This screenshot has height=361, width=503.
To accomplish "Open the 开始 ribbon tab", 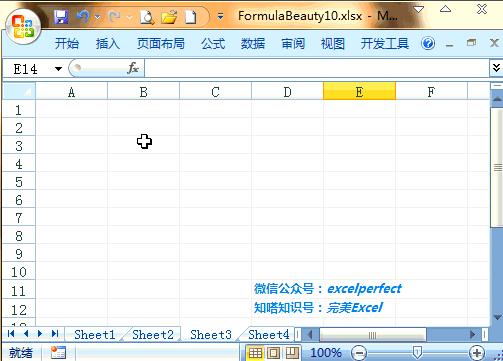I will (x=67, y=43).
